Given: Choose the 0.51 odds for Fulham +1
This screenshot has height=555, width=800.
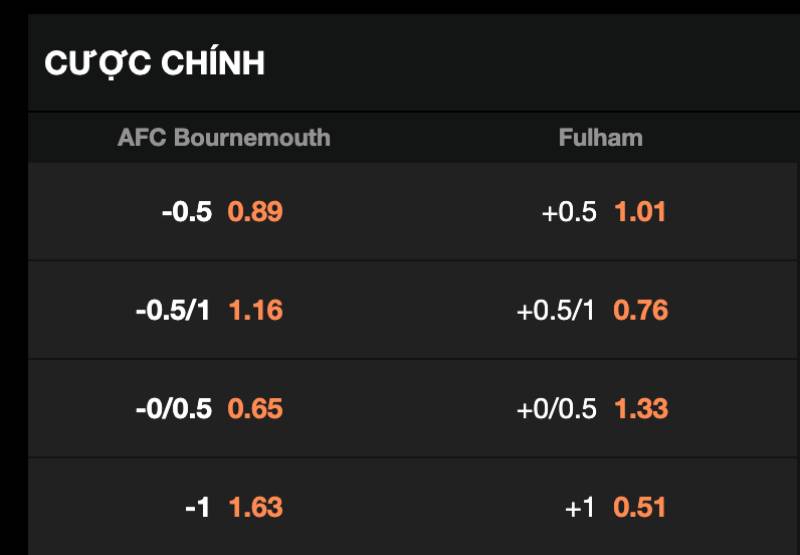Looking at the screenshot, I should coord(640,507).
